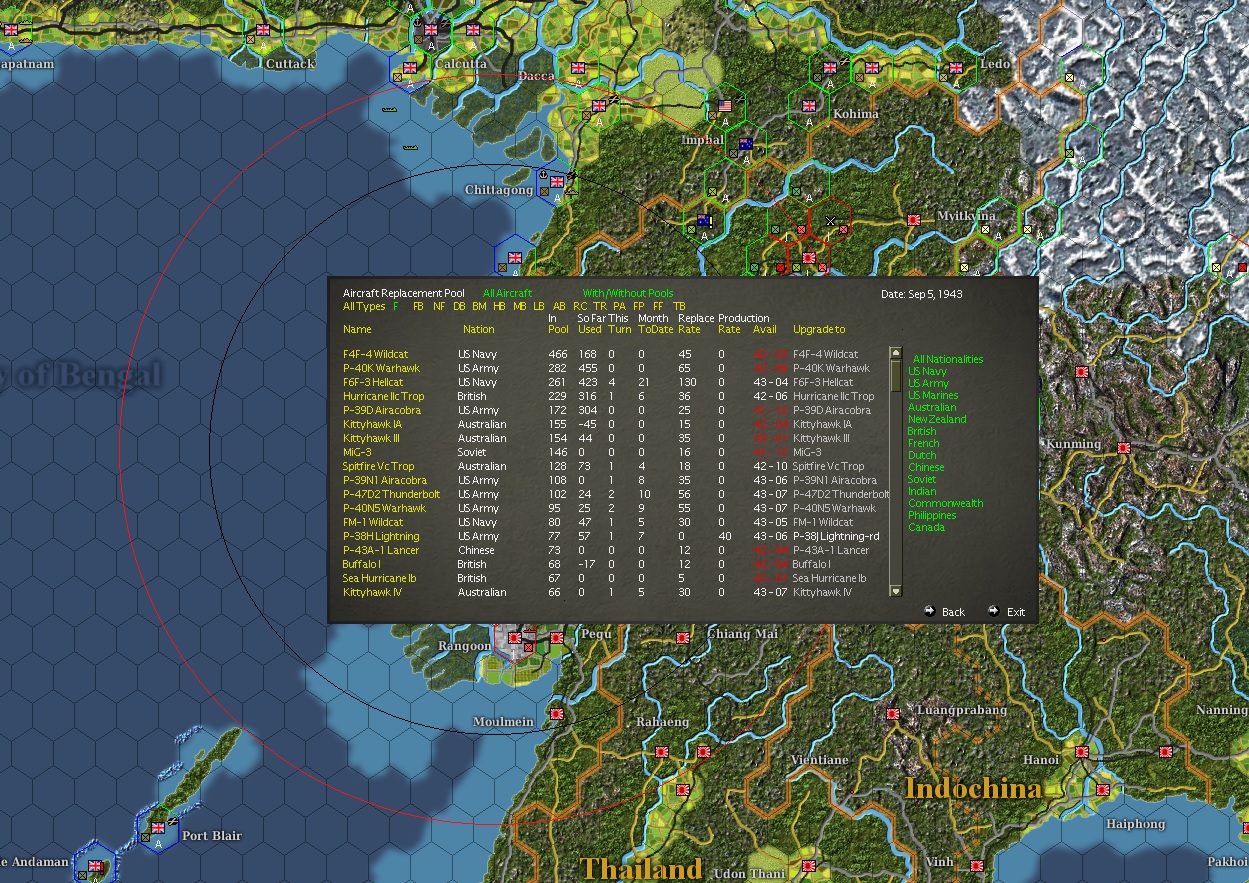Select the British flag unit at Ledo

pyautogui.click(x=956, y=69)
